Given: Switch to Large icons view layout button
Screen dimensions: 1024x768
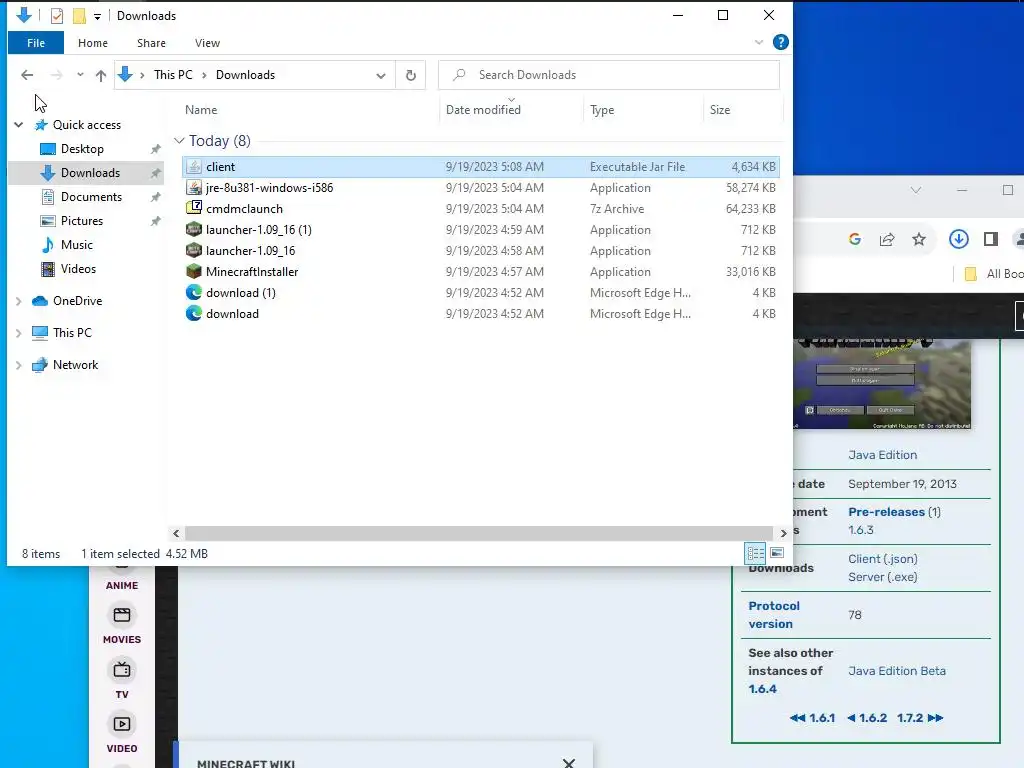Looking at the screenshot, I should [777, 553].
